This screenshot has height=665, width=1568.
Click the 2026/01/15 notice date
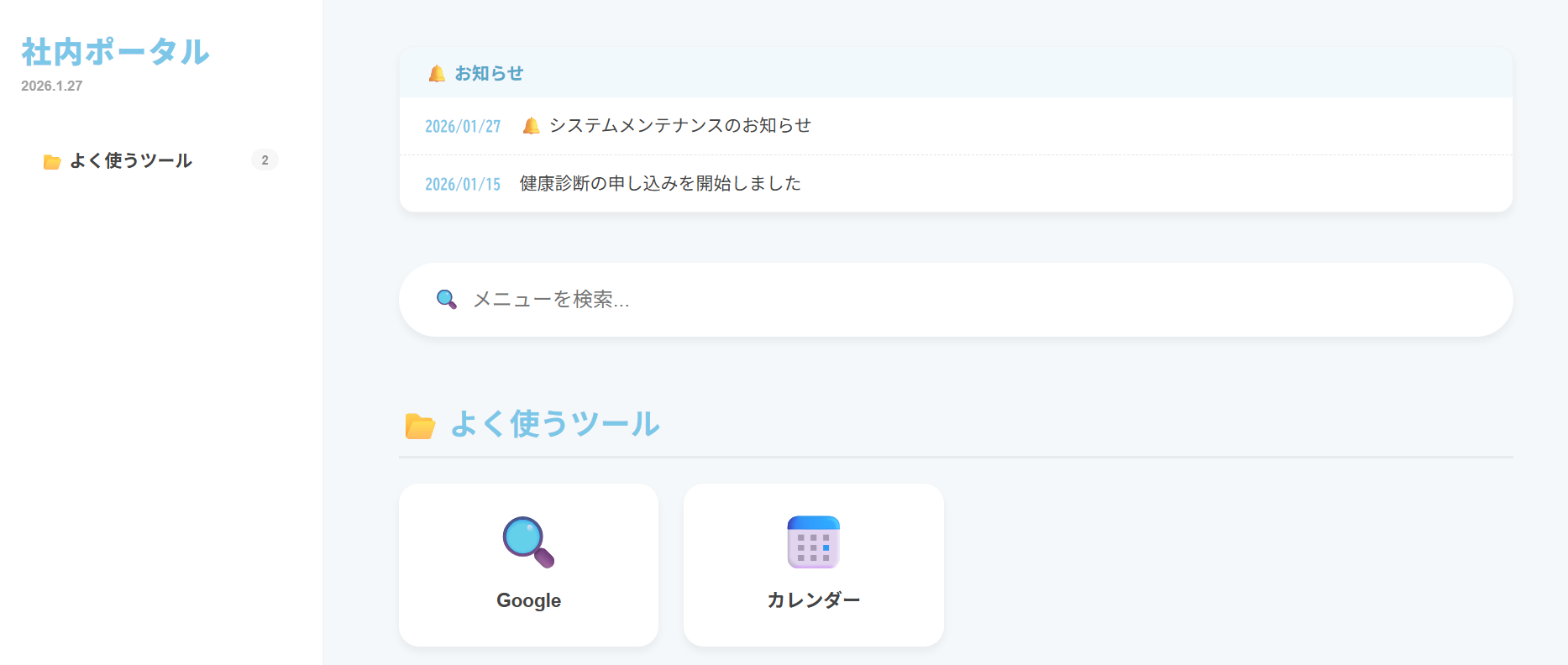pyautogui.click(x=463, y=185)
